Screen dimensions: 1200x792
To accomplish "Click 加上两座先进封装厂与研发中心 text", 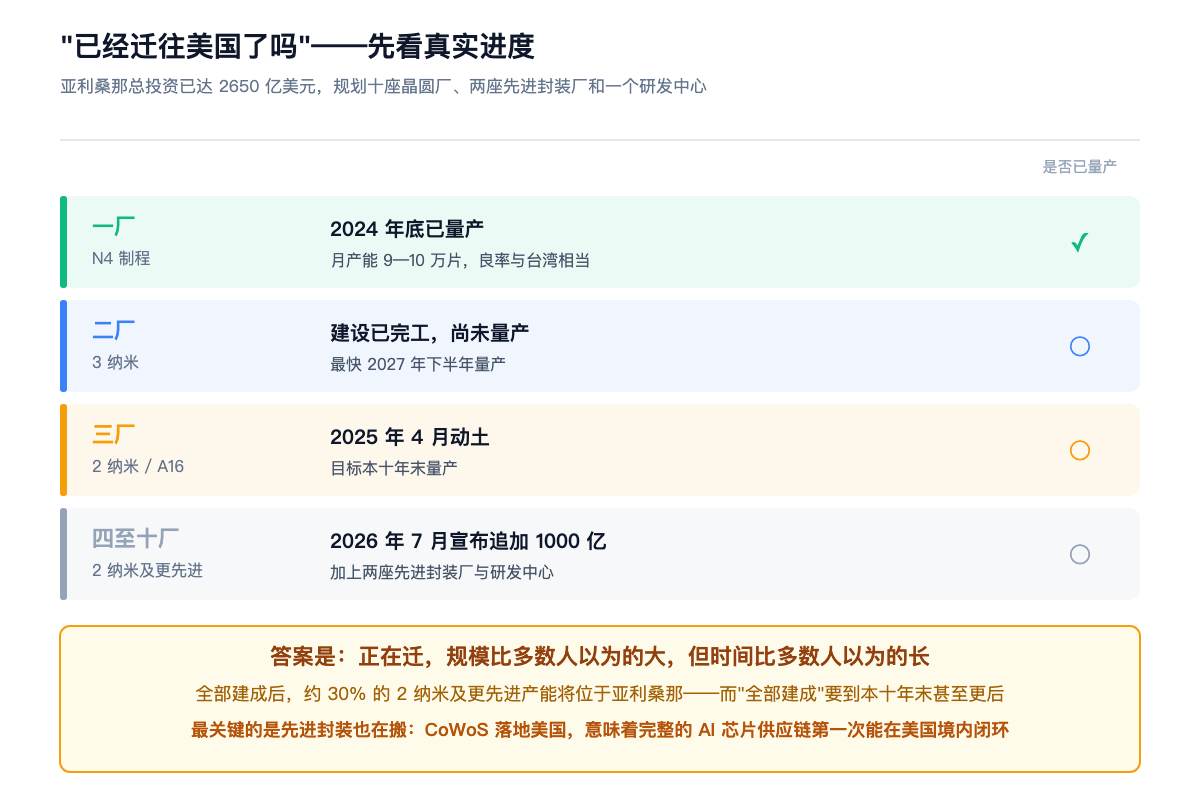I will point(442,572).
